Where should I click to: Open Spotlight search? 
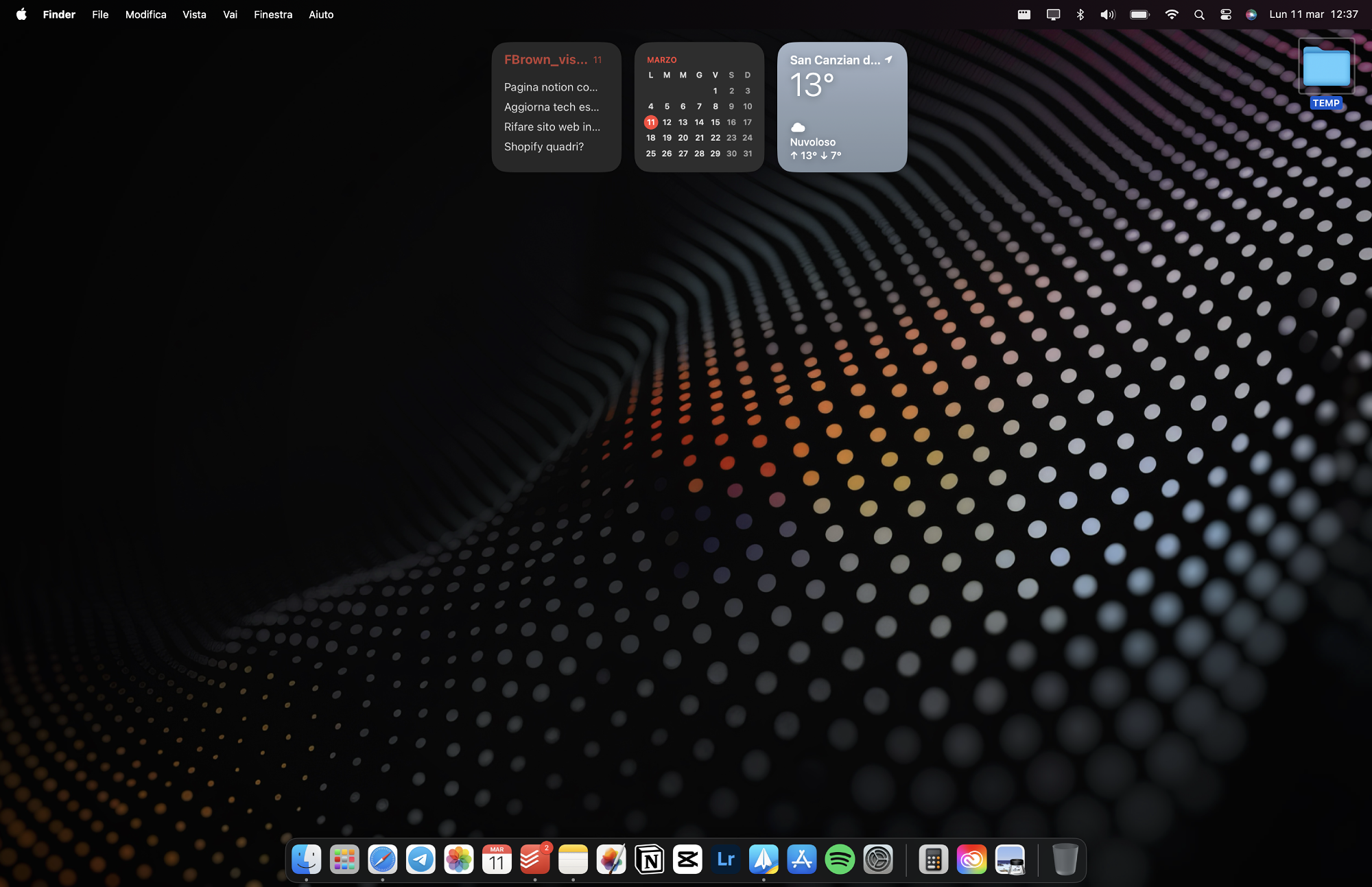tap(1199, 14)
